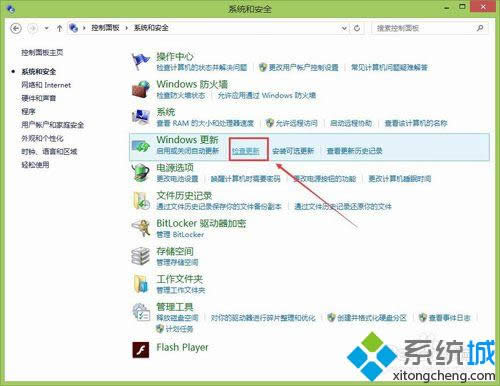Click the 存储空间 storage spaces icon

(x=141, y=256)
